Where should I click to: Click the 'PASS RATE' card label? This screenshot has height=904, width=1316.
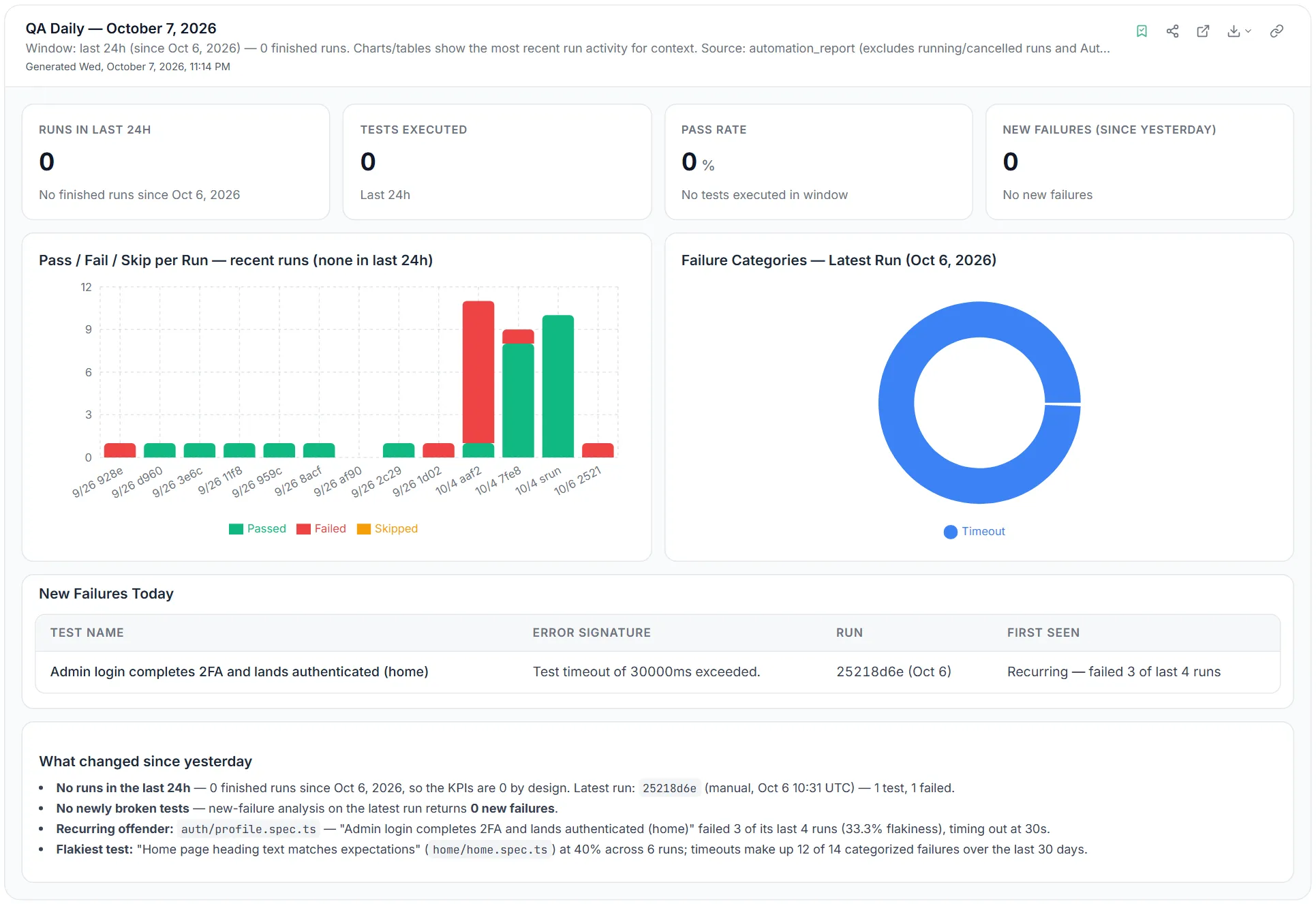click(714, 130)
